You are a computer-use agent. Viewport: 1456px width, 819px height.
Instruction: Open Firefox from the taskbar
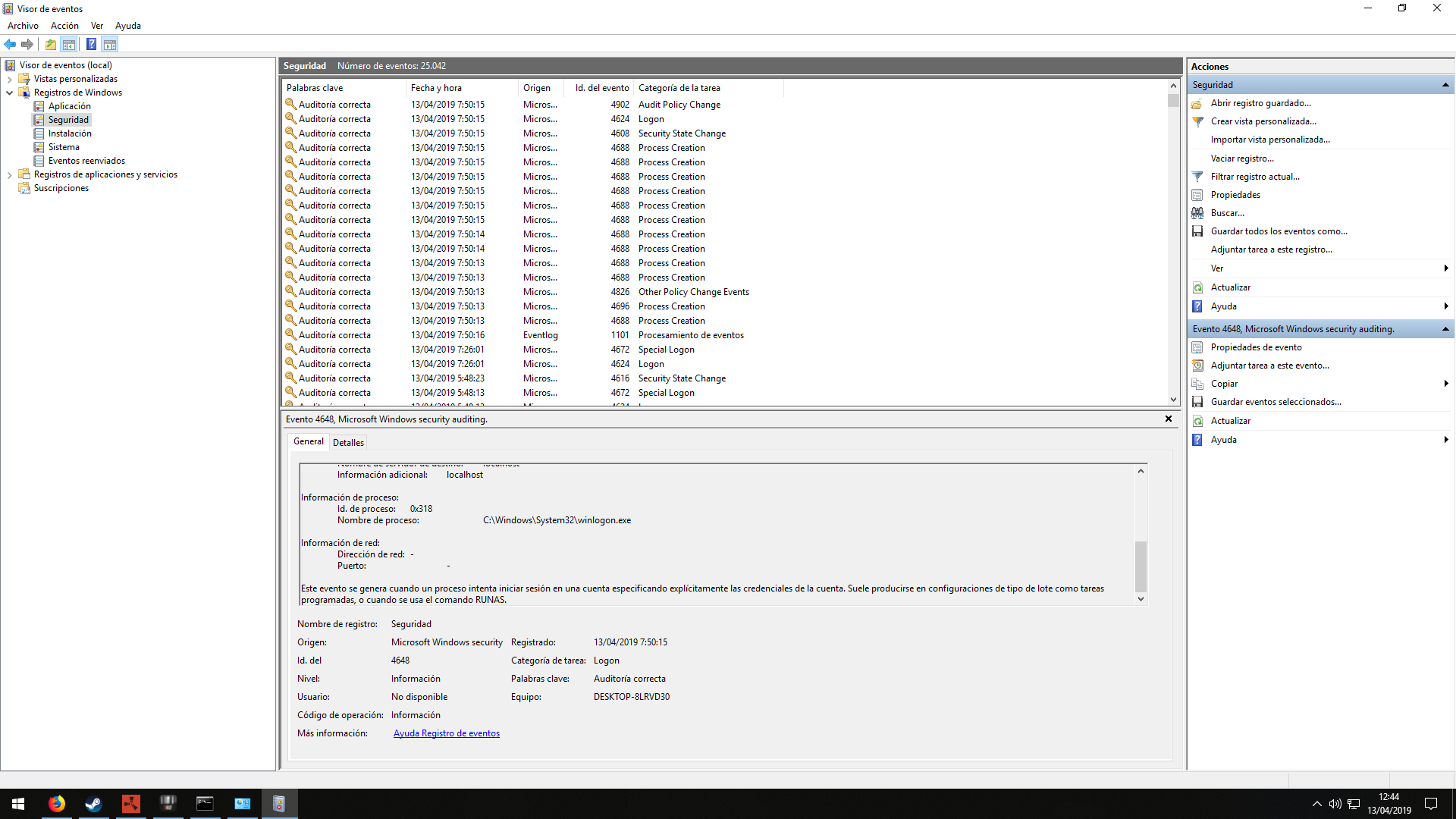(x=57, y=804)
